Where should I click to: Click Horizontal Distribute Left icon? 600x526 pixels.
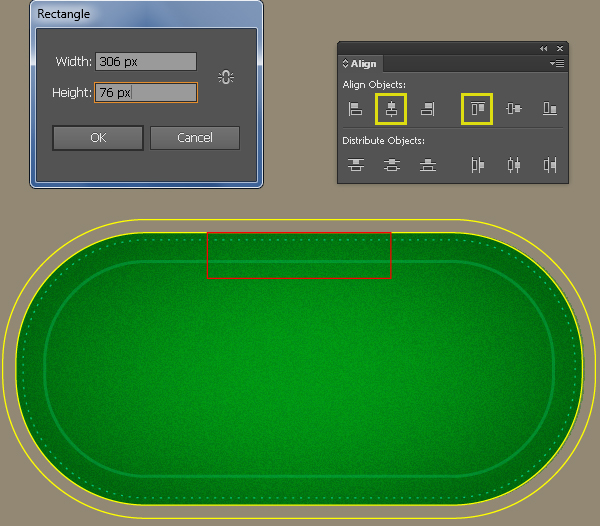coord(478,165)
